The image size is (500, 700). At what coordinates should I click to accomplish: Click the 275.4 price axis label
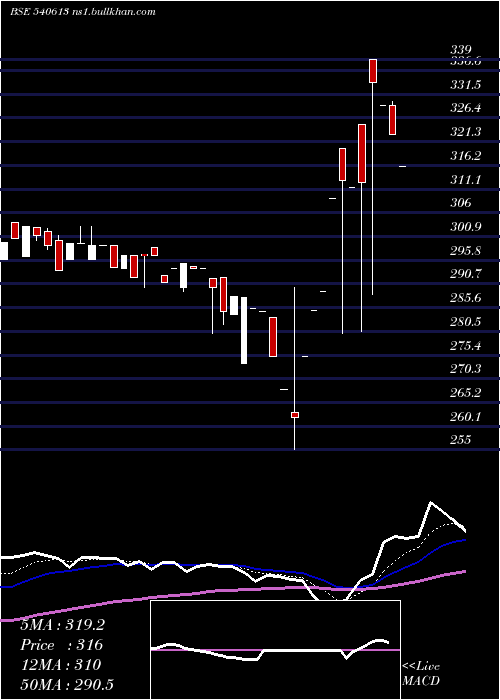click(x=466, y=346)
